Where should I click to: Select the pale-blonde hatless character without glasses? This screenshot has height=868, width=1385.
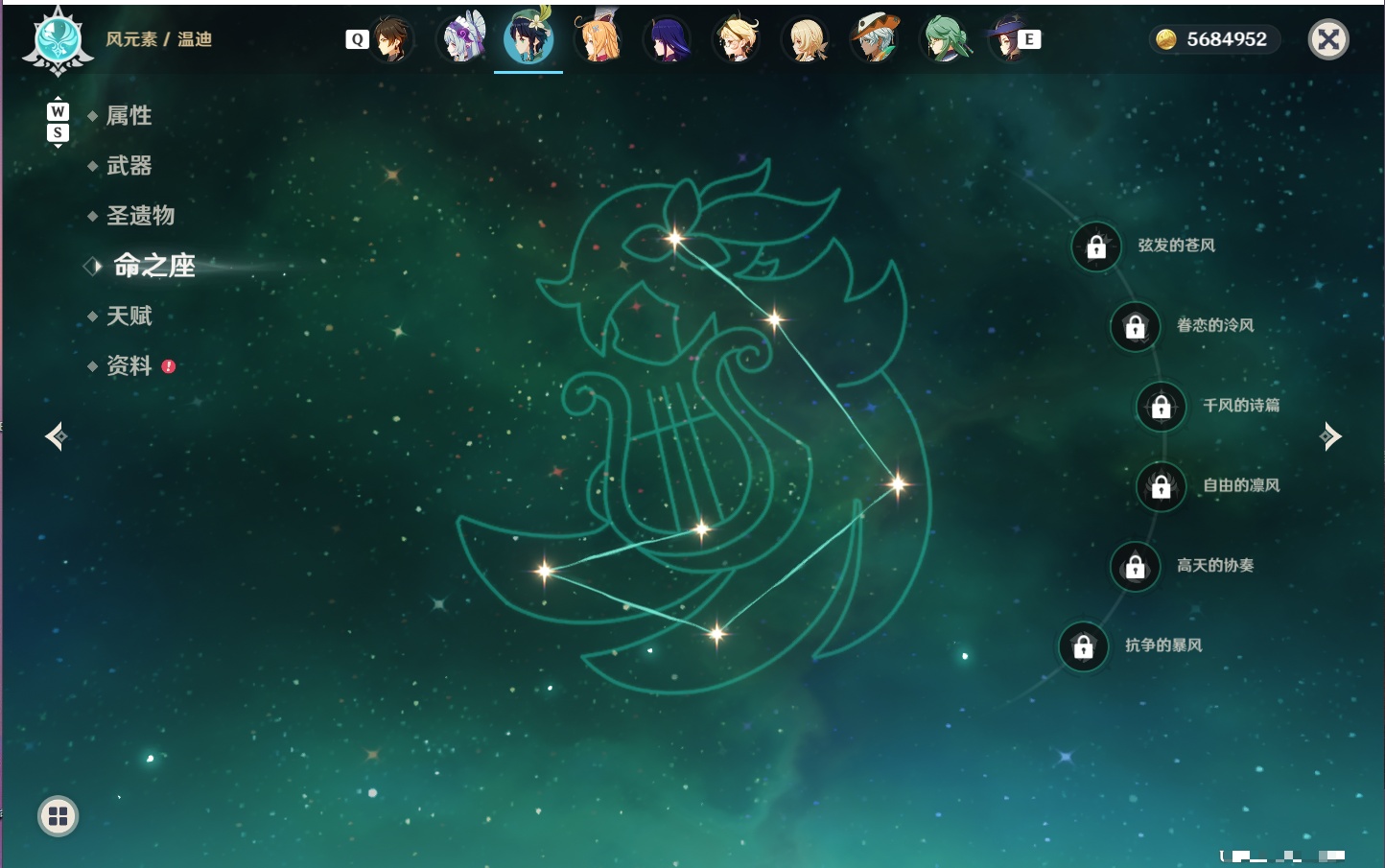[x=805, y=39]
